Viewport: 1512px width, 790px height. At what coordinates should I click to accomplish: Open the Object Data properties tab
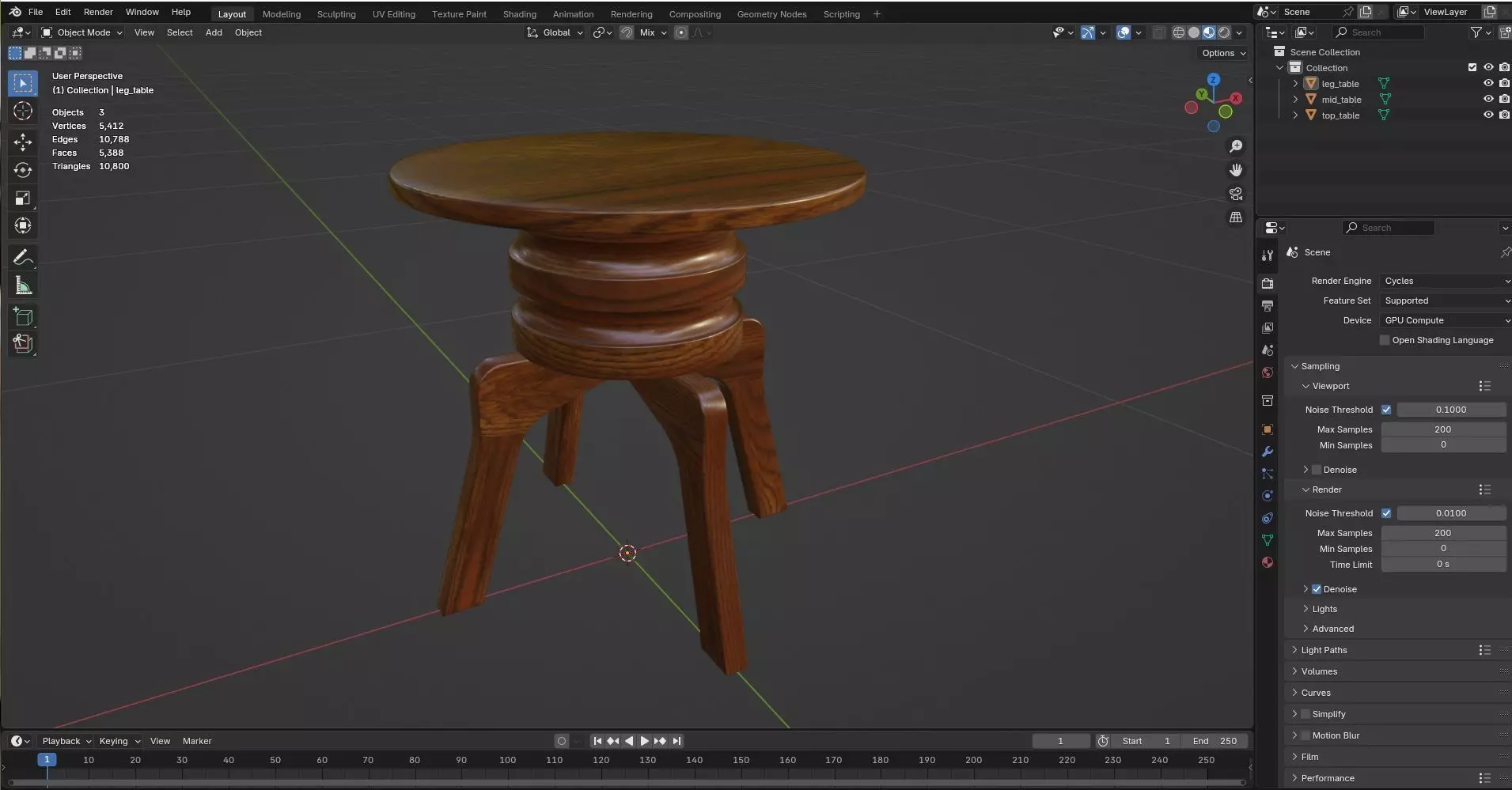pos(1268,540)
